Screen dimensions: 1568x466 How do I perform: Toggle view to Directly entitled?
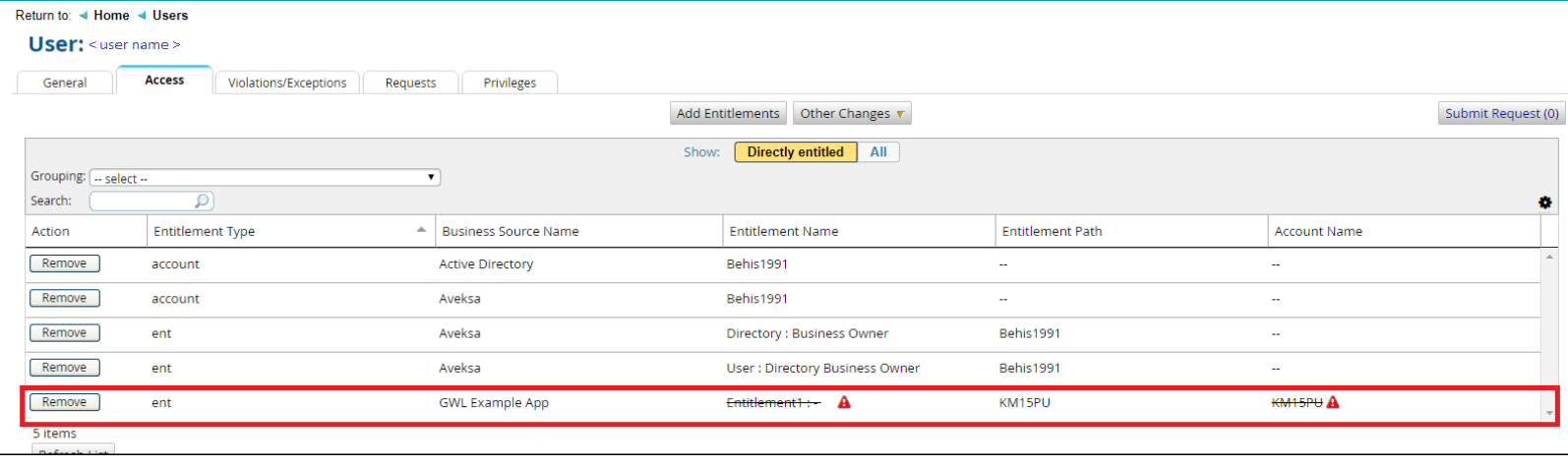pyautogui.click(x=795, y=152)
